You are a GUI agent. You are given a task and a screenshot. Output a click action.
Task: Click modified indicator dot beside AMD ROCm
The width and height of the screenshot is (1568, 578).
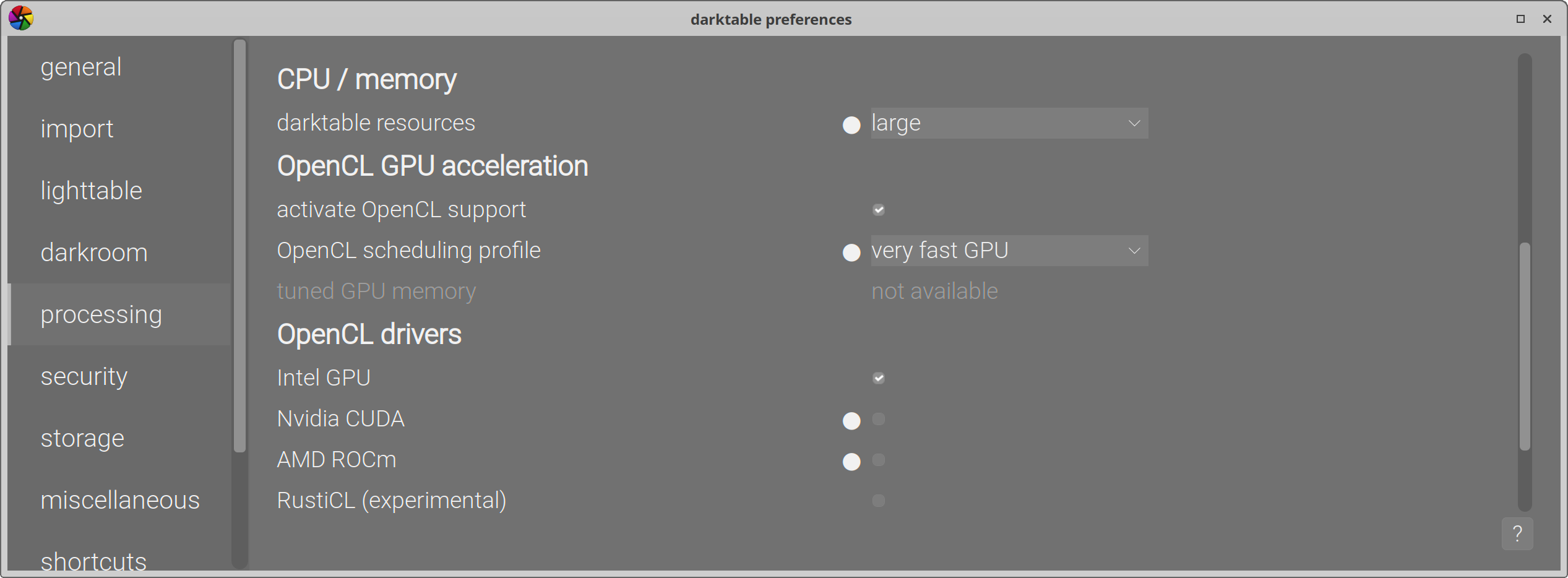[x=851, y=462]
